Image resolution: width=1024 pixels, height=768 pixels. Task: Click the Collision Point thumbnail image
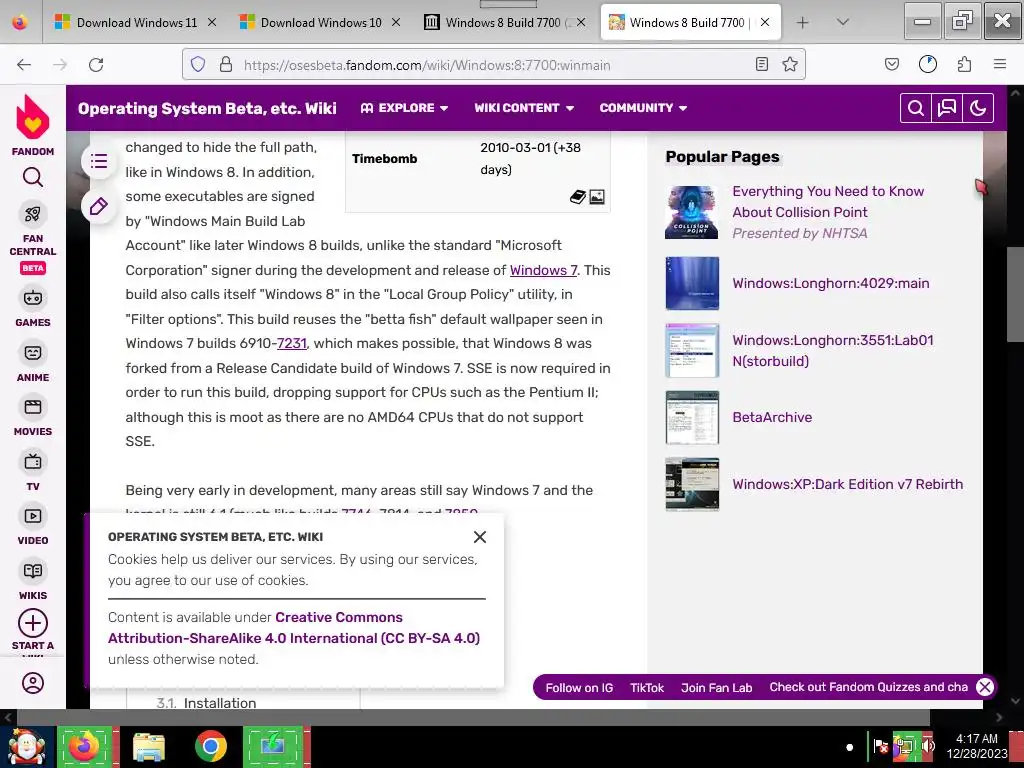click(692, 212)
